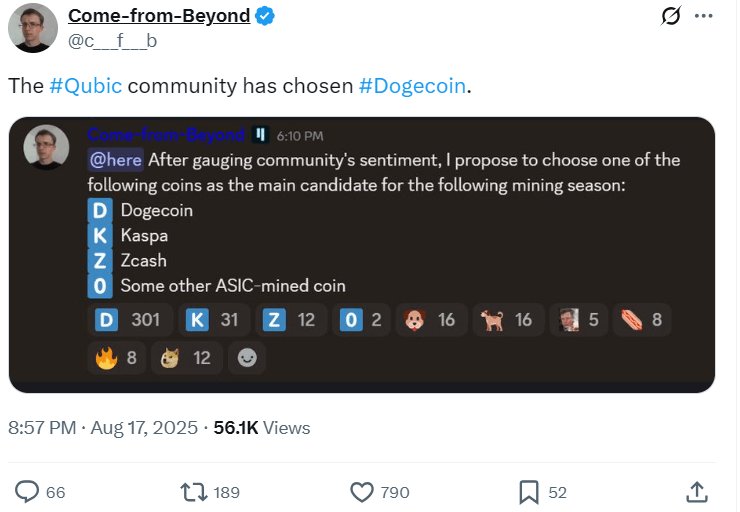Viewport: 740px width, 512px height.
Task: Open the add reaction smiley button
Action: [247, 358]
